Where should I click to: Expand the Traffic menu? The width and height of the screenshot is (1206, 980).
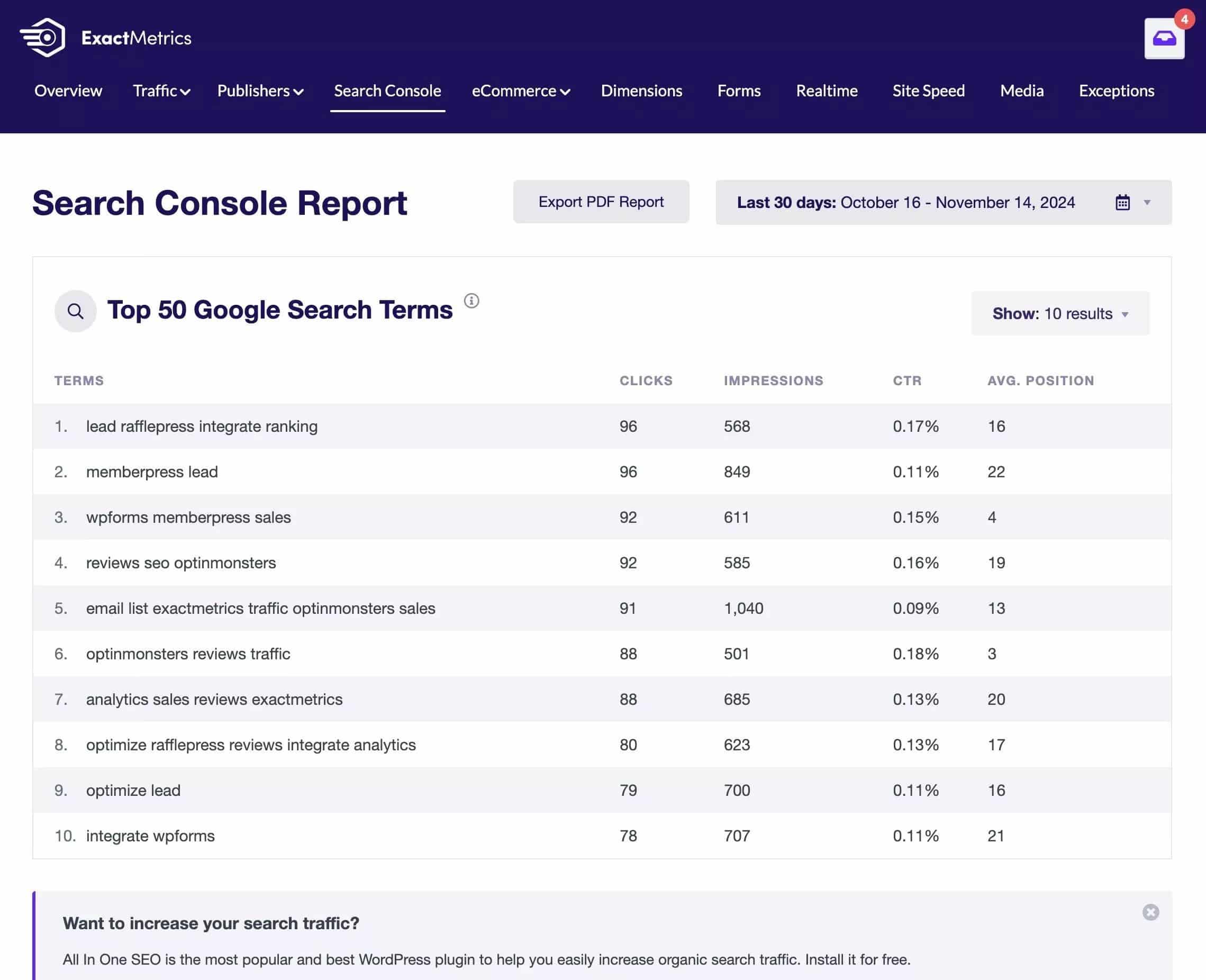point(161,91)
